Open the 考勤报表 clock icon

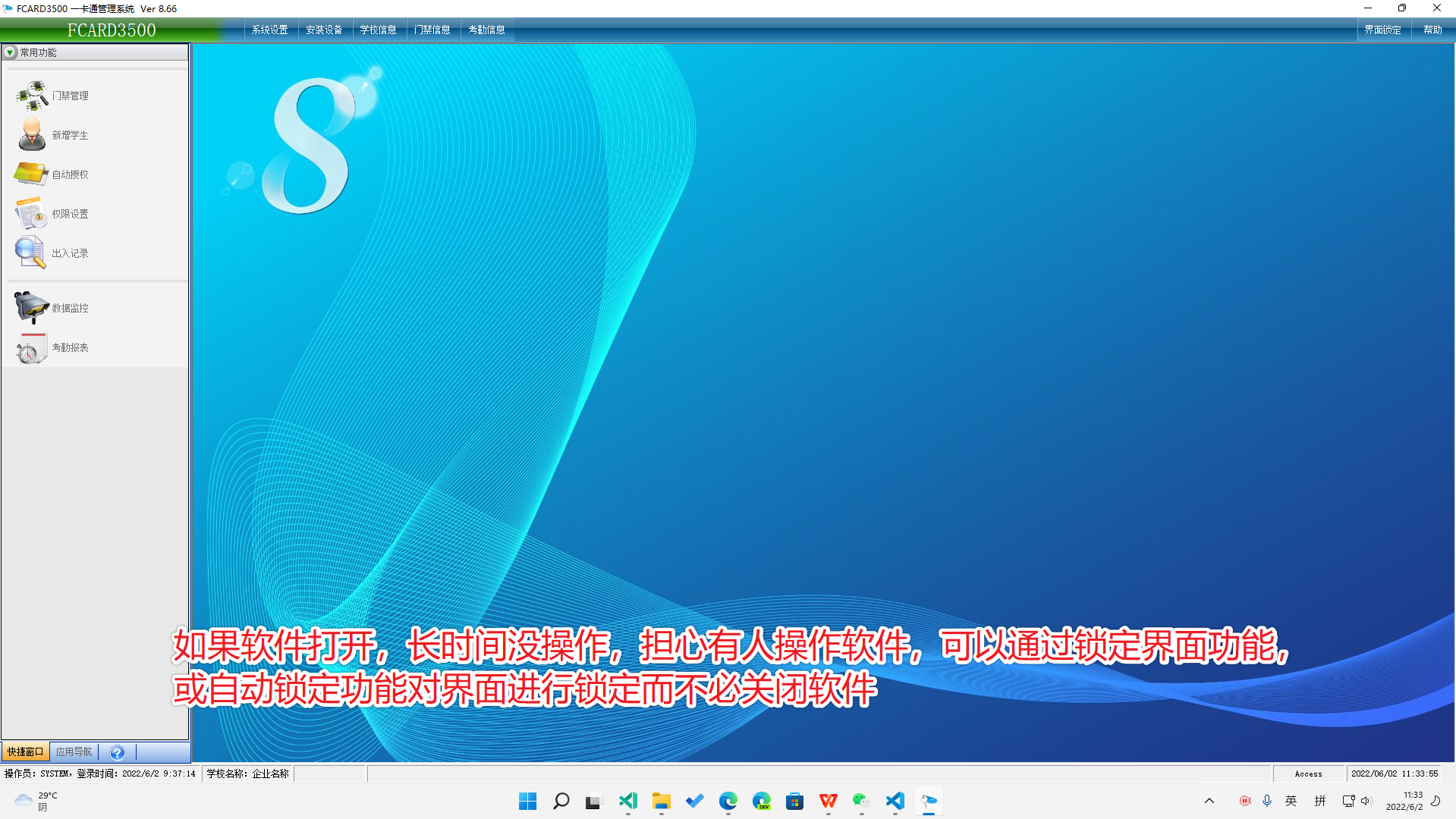click(x=31, y=348)
